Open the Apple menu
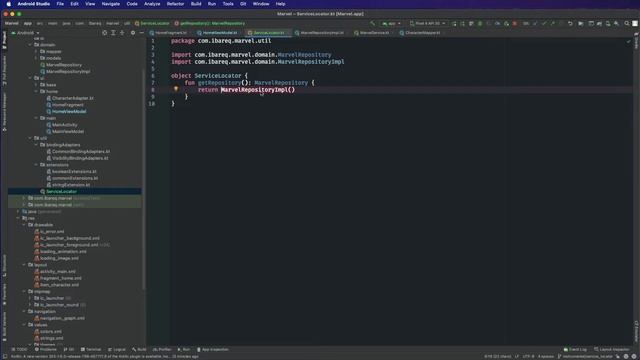The height and width of the screenshot is (360, 640). point(9,4)
